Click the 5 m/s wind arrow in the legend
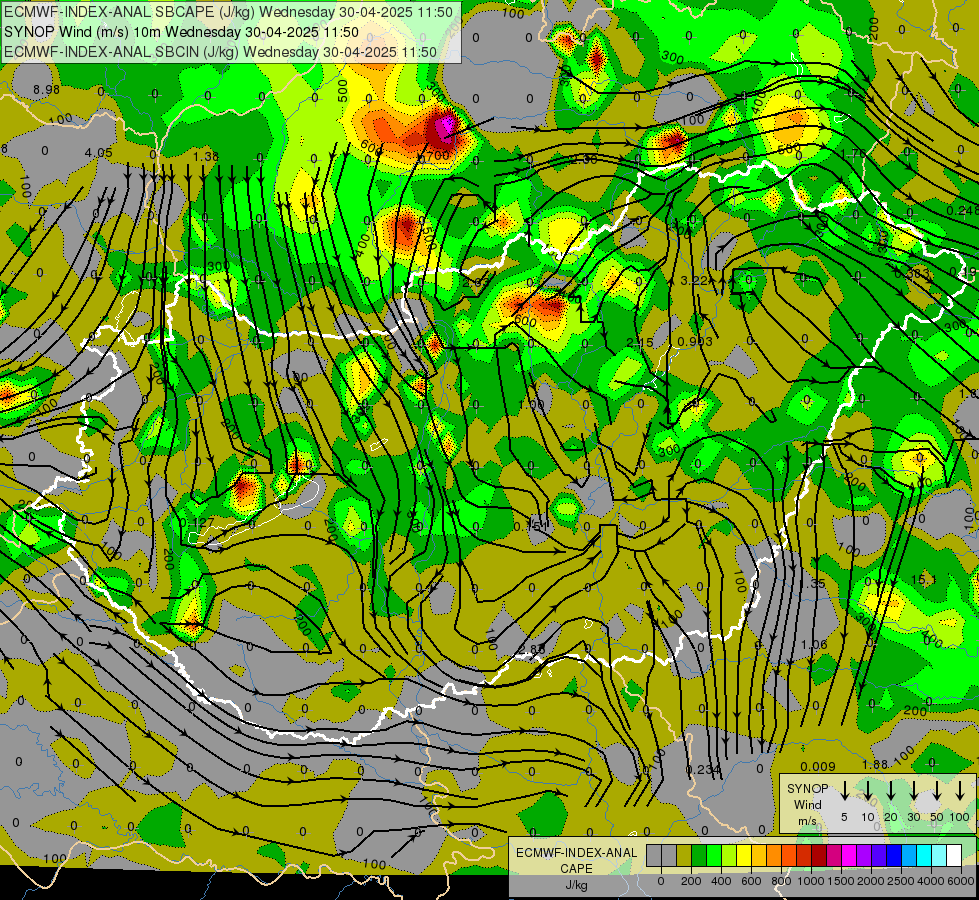Image resolution: width=979 pixels, height=900 pixels. (844, 790)
